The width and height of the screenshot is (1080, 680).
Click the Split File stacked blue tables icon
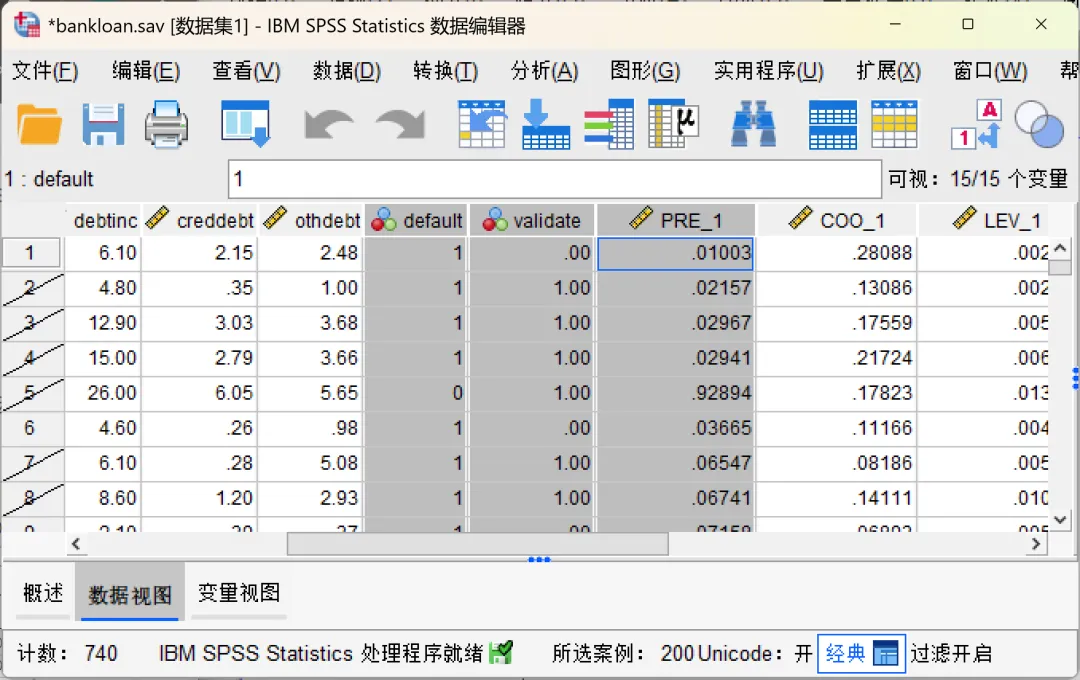tap(833, 125)
